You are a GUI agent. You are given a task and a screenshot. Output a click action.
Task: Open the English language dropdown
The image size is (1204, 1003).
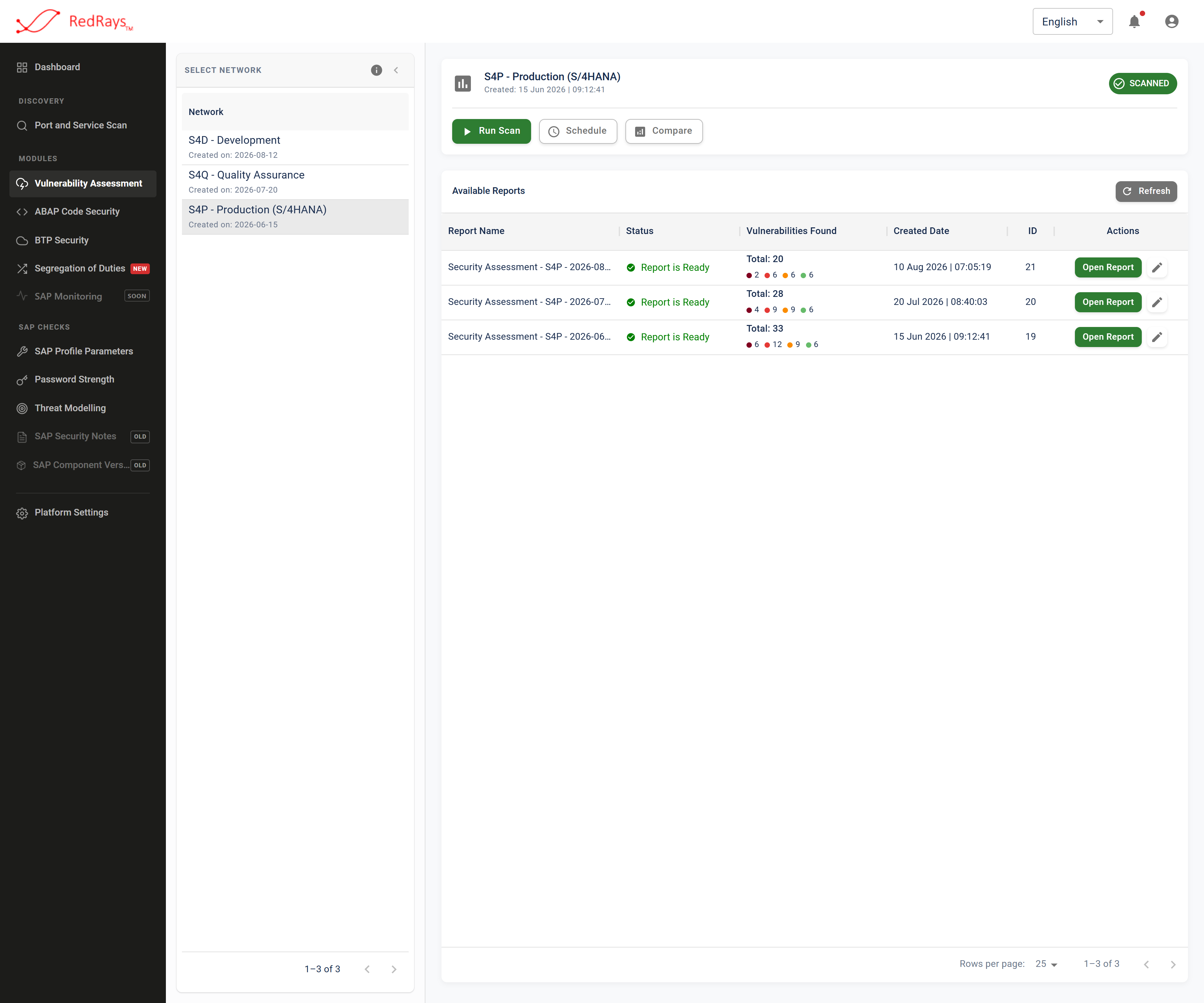(x=1072, y=21)
